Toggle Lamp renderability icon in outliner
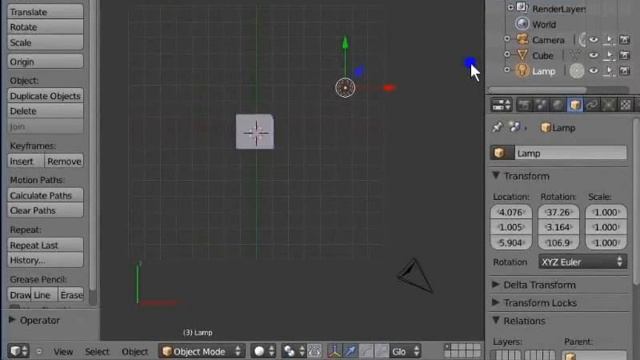The width and height of the screenshot is (640, 360). coord(624,71)
